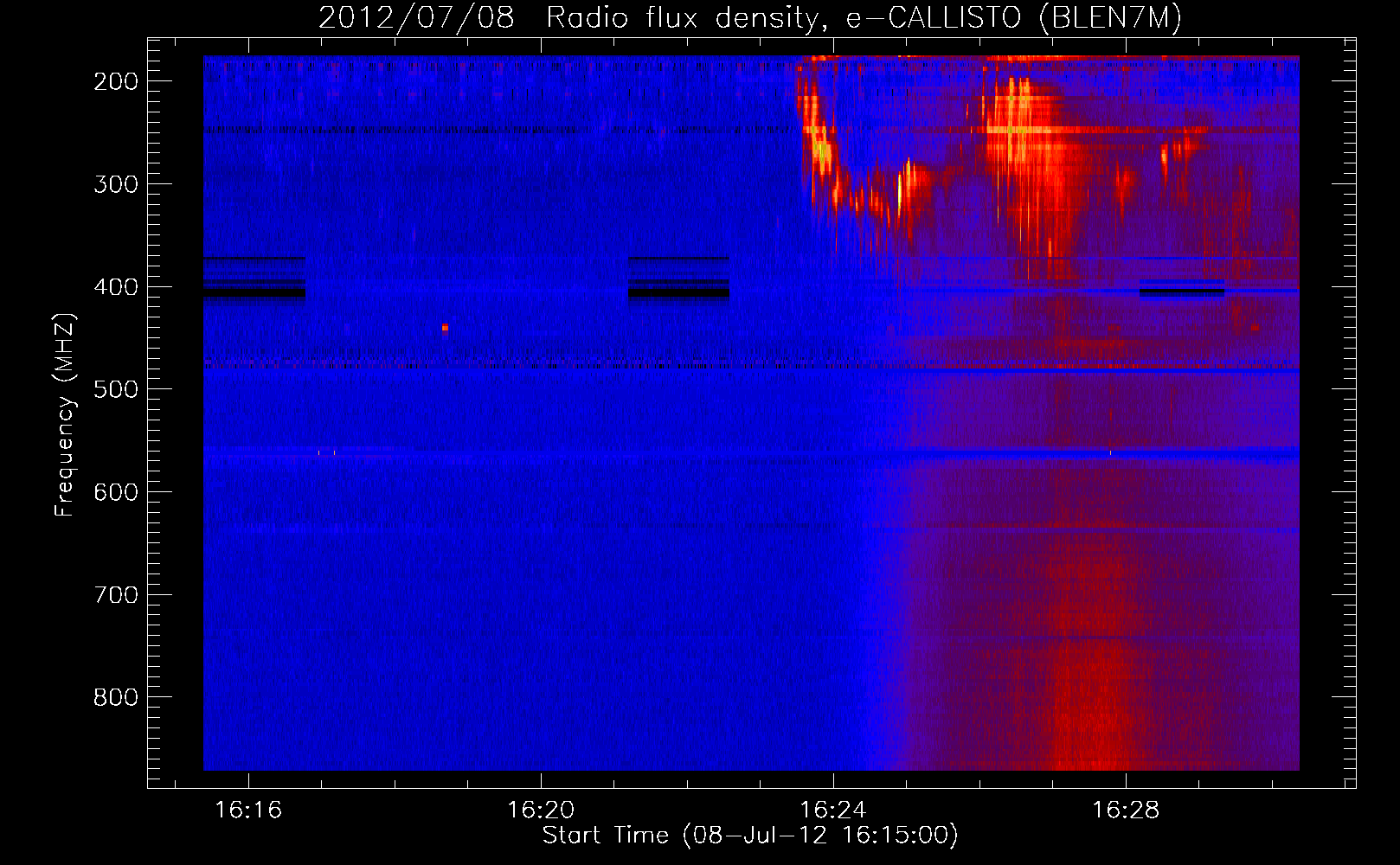Image resolution: width=1400 pixels, height=865 pixels.
Task: Click the 700 frequency tick label
Action: [x=116, y=595]
